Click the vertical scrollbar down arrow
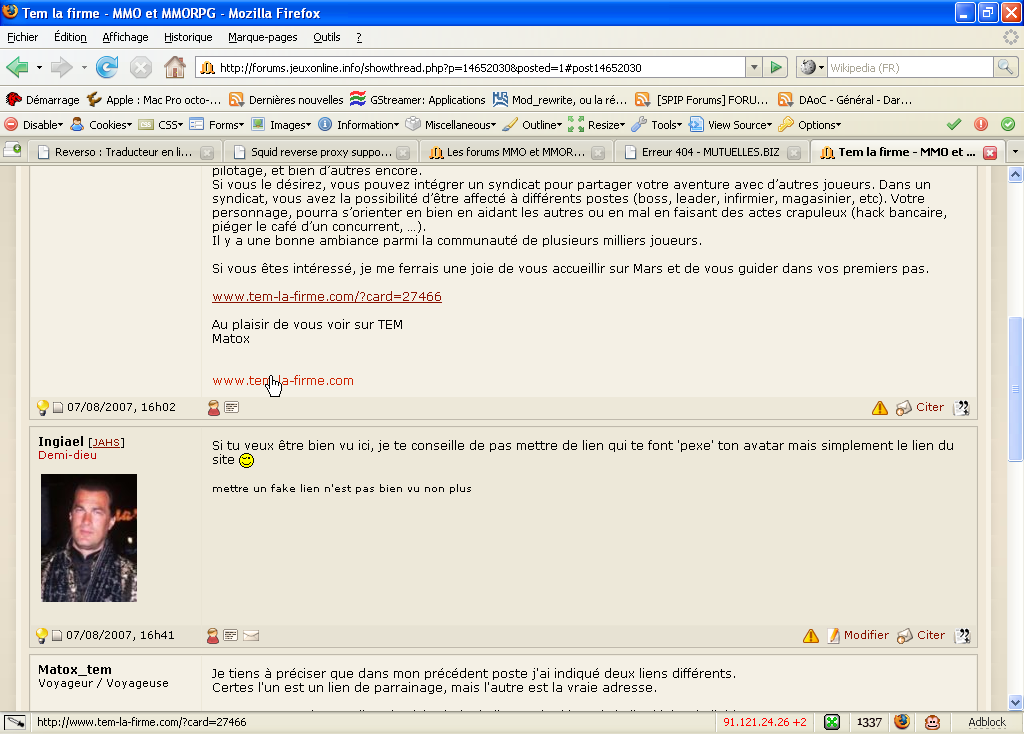The height and width of the screenshot is (734, 1024). click(1015, 703)
